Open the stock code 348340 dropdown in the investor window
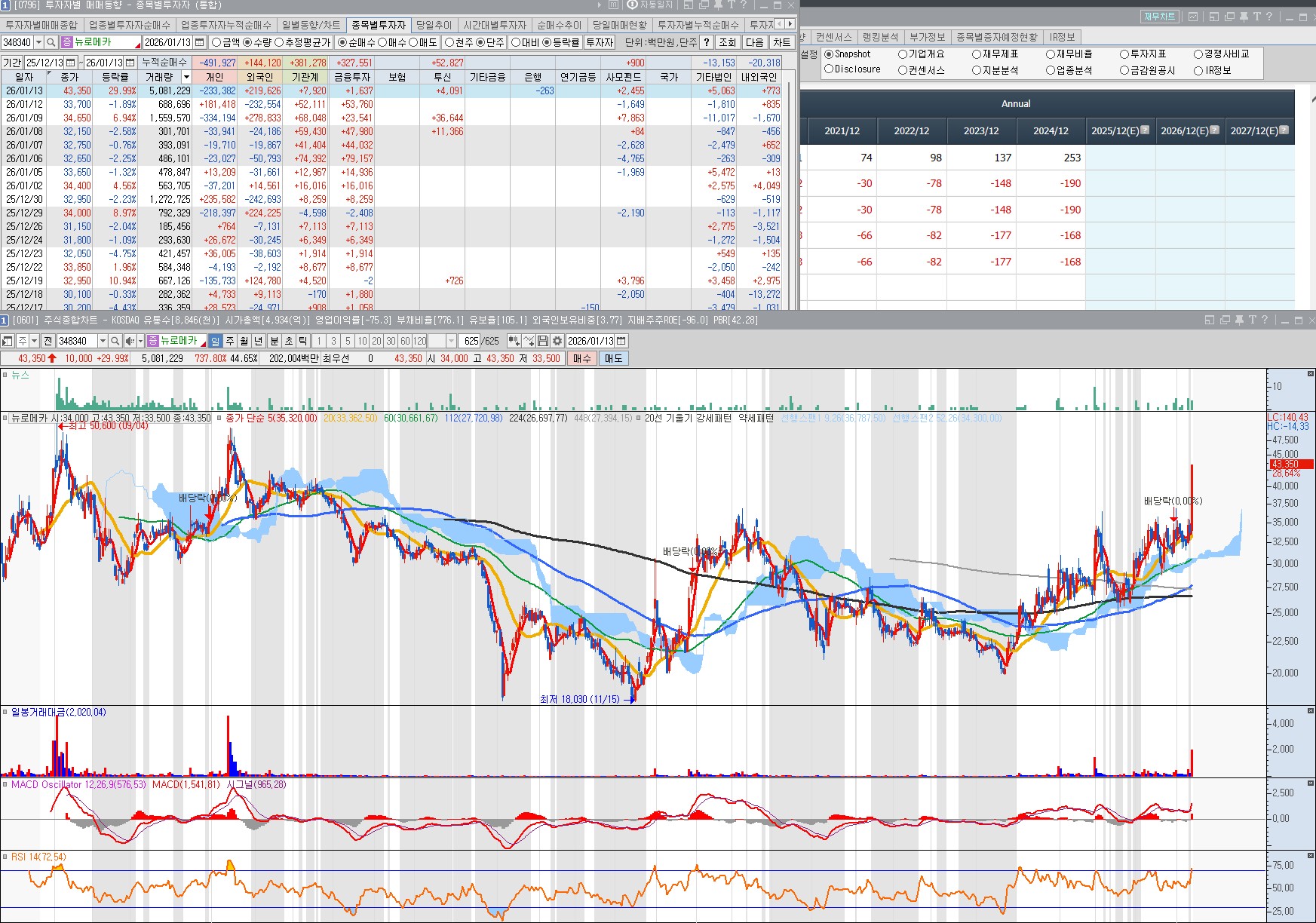 [x=38, y=42]
